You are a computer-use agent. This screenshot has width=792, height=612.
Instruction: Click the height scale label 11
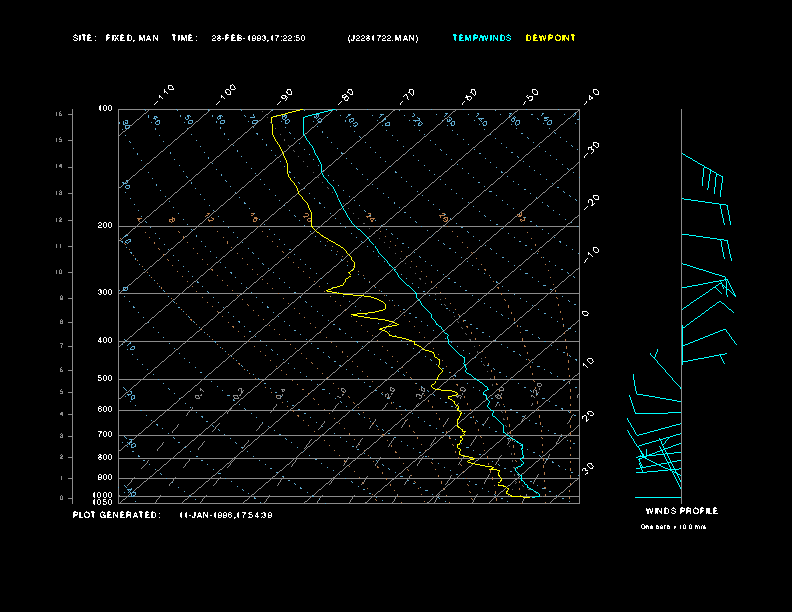coord(60,246)
